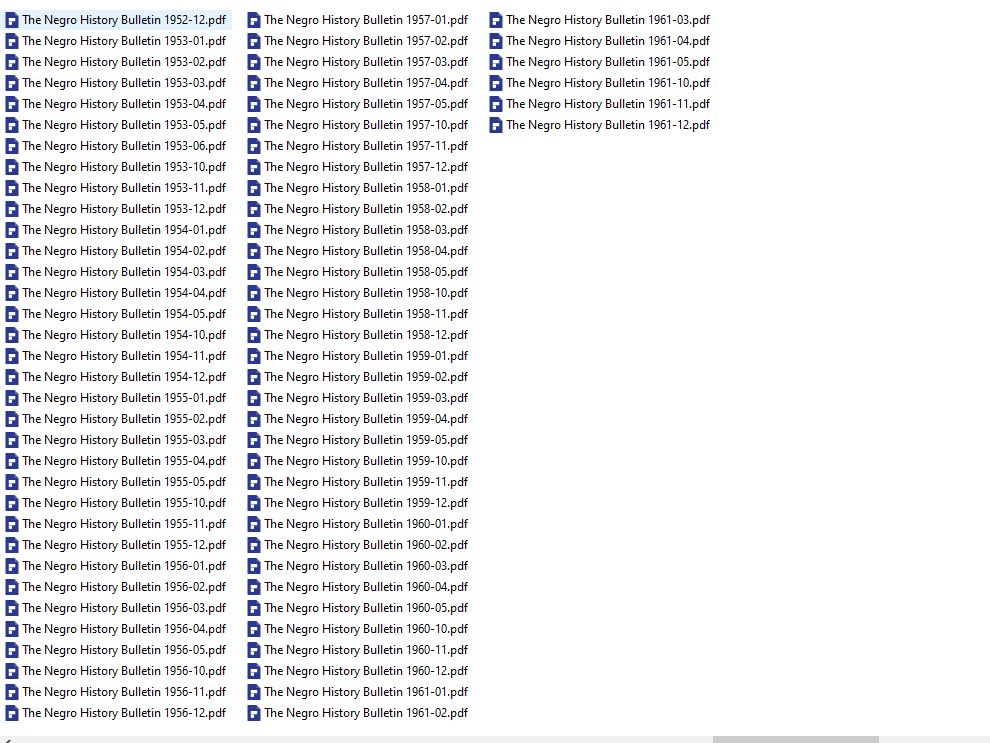Select file name The Negro History Bulletin 1961-10.pdf

click(608, 83)
